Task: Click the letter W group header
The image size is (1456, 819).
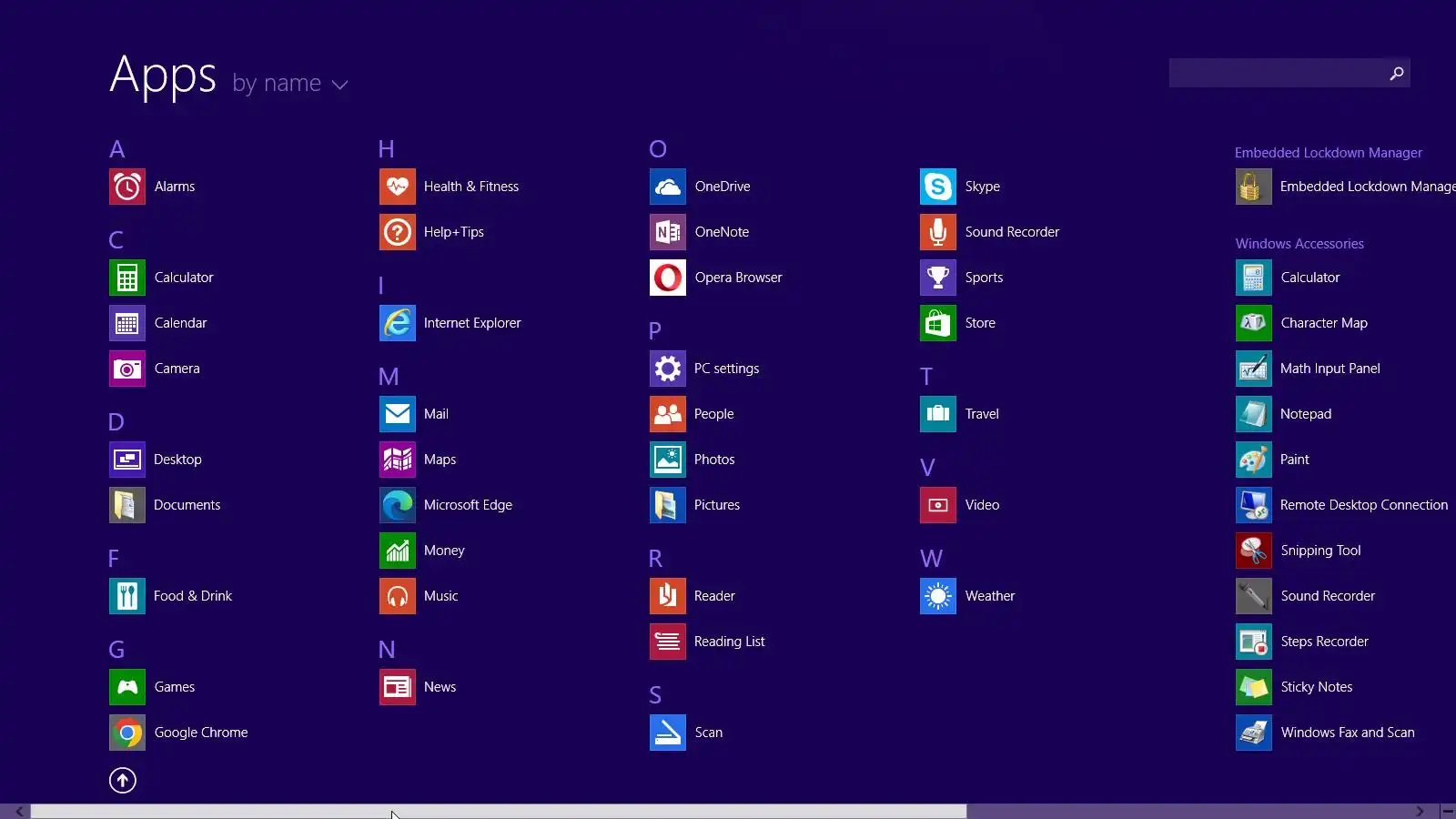Action: point(931,559)
